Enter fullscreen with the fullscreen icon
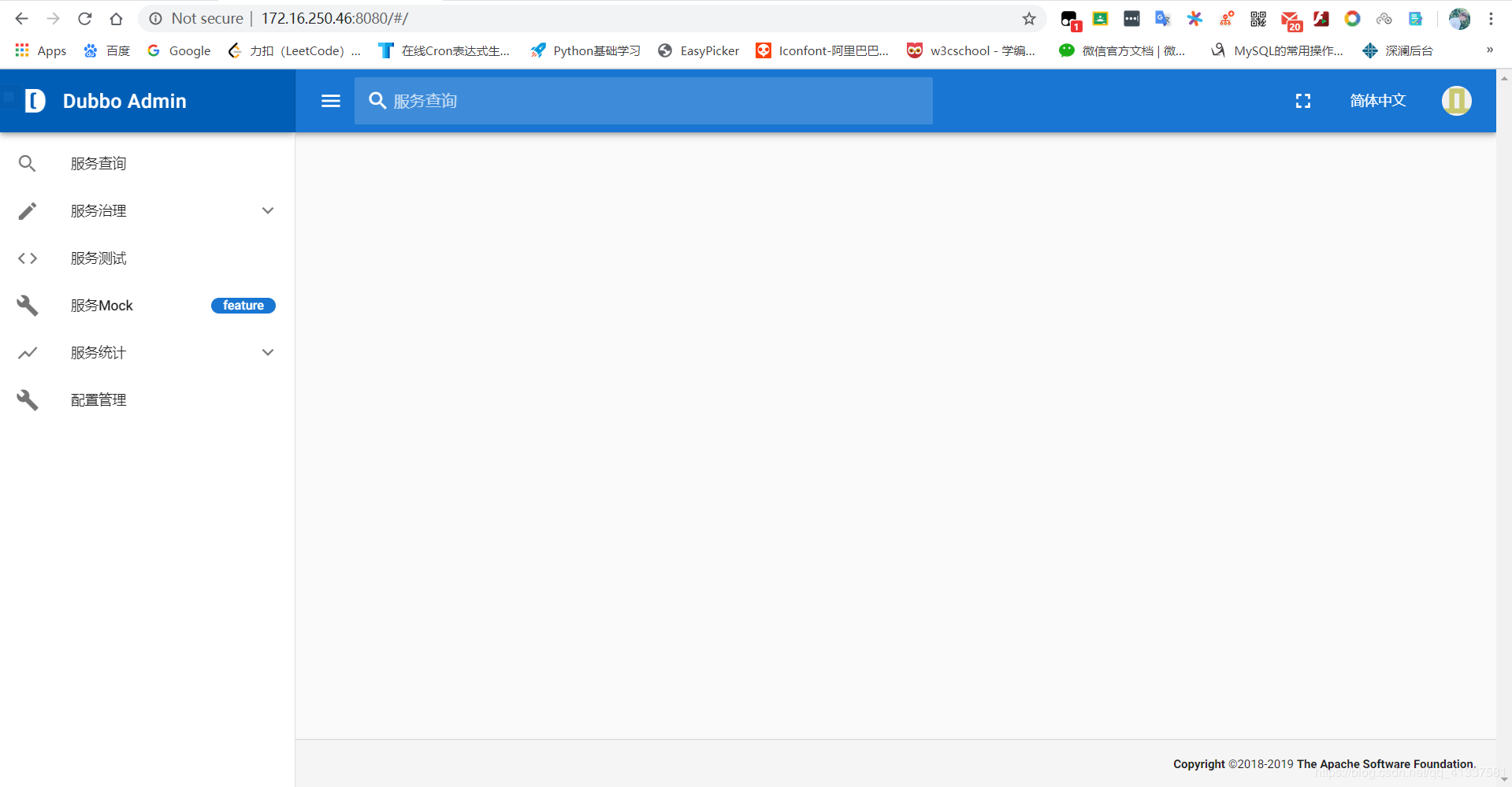The height and width of the screenshot is (787, 1512). pyautogui.click(x=1303, y=101)
